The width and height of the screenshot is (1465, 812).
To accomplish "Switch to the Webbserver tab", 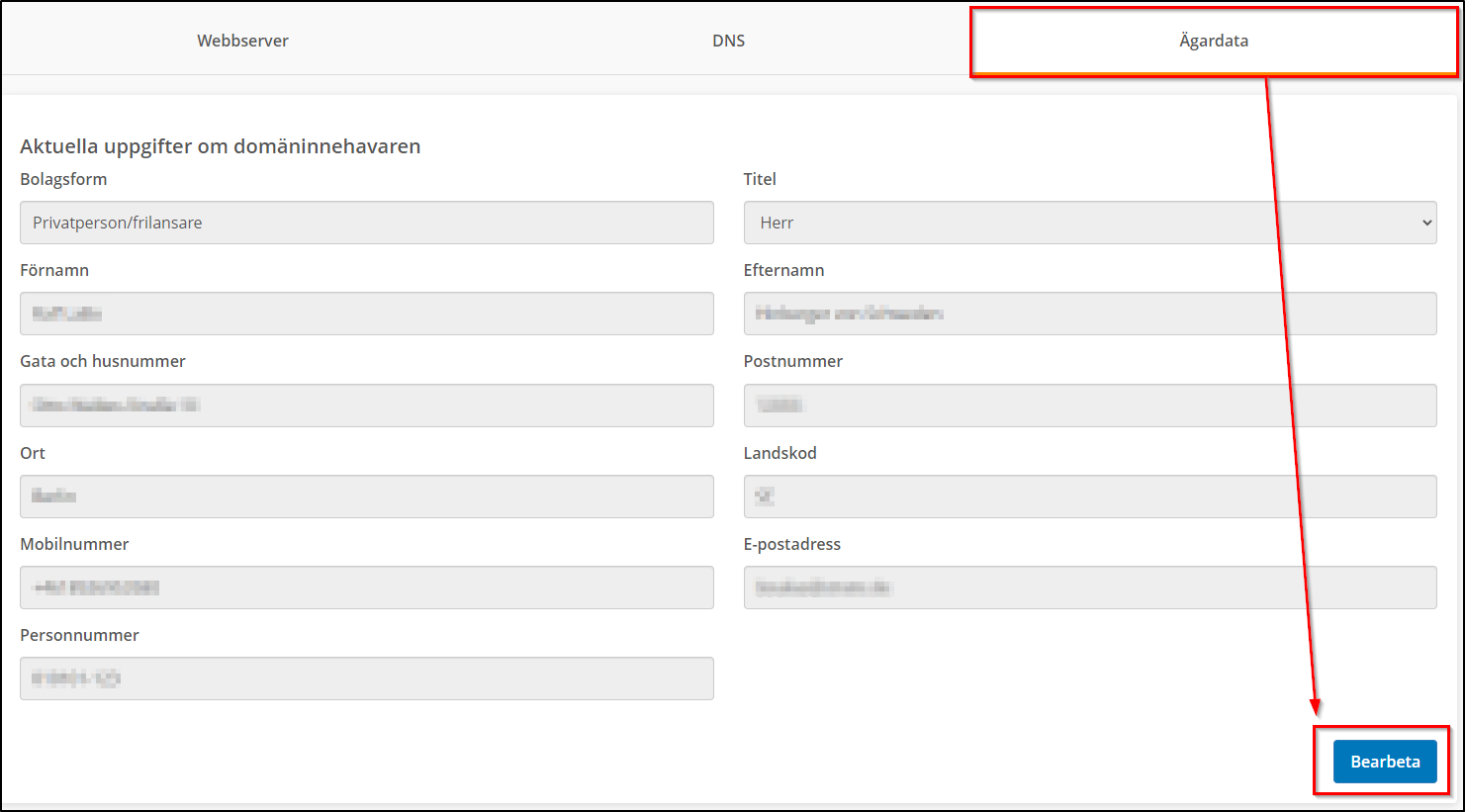I will click(242, 41).
